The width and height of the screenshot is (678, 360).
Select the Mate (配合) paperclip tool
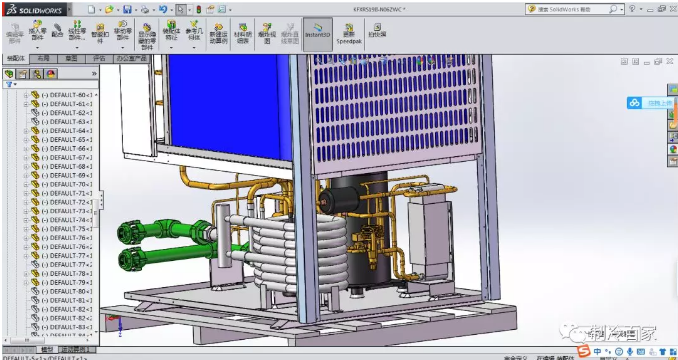[58, 31]
